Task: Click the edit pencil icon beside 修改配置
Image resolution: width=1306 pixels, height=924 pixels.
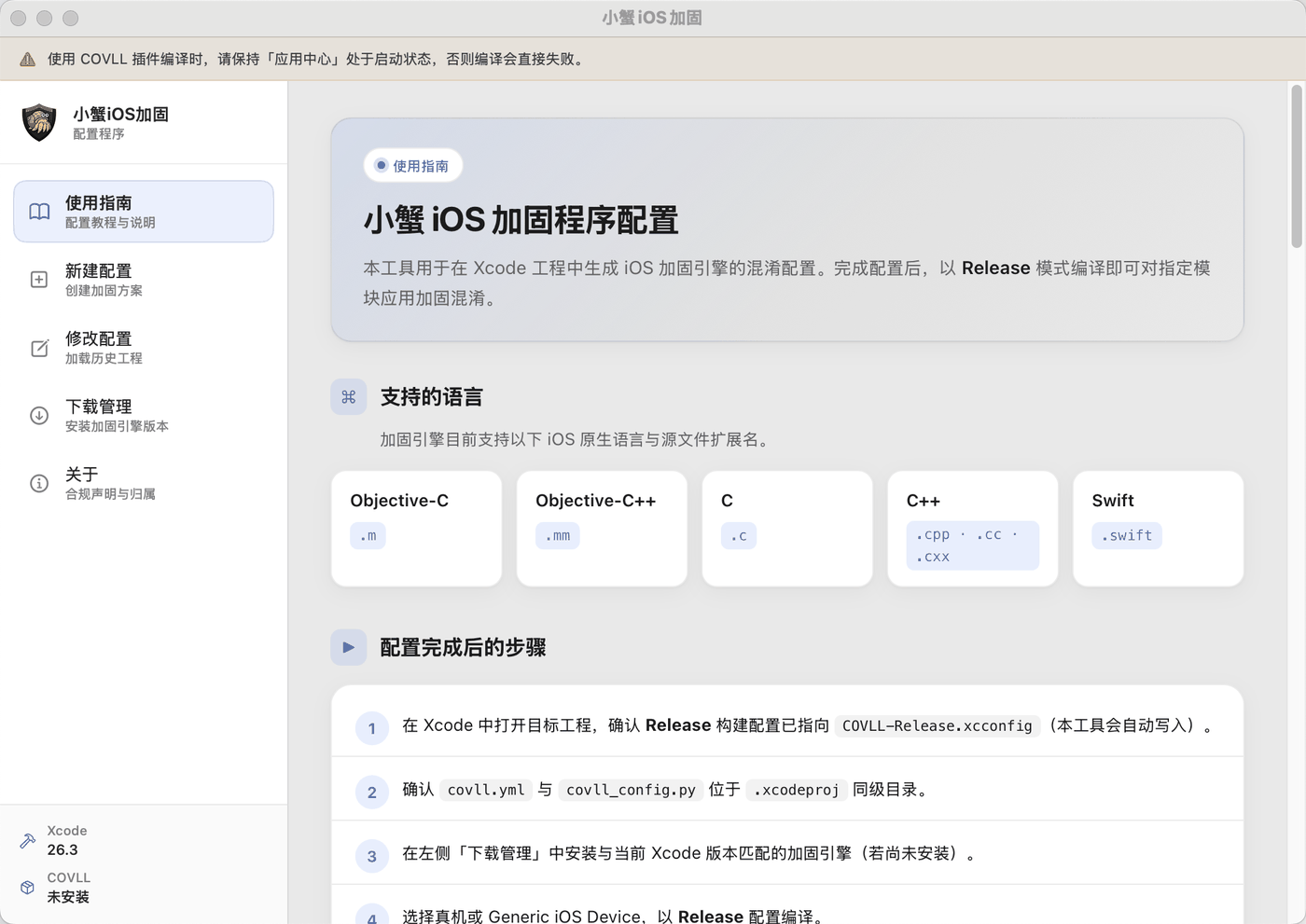Action: click(x=39, y=348)
